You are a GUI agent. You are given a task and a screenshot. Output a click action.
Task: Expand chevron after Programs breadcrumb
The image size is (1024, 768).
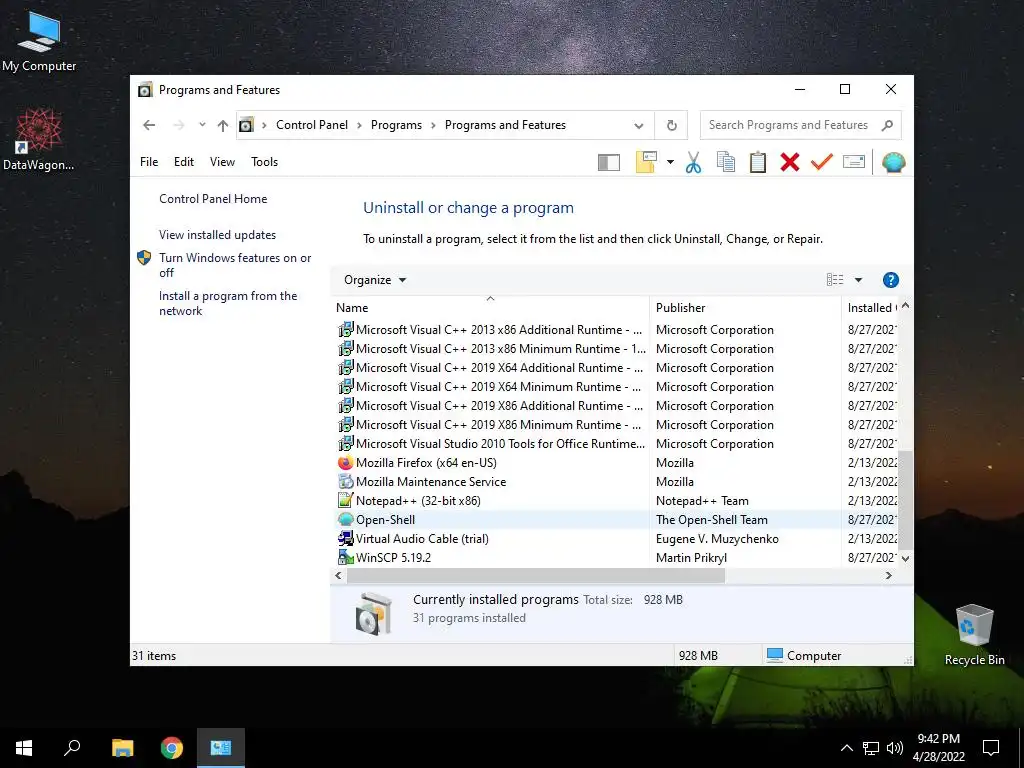(433, 125)
